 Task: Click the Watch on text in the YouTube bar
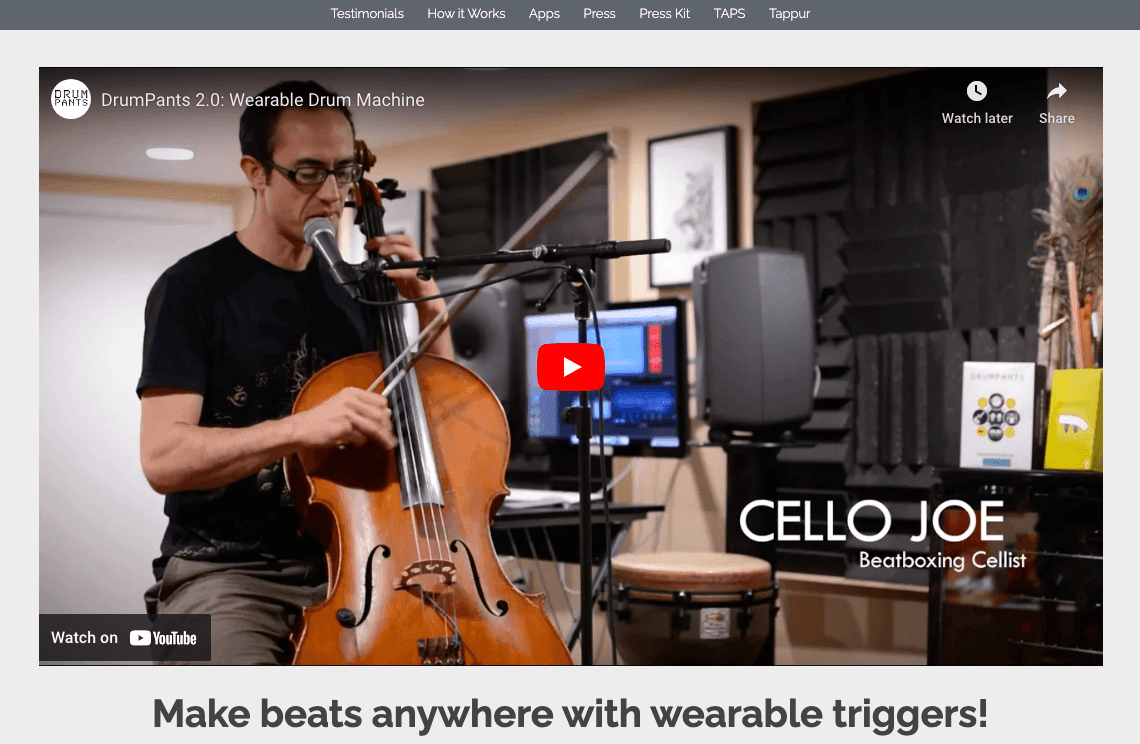pyautogui.click(x=84, y=638)
